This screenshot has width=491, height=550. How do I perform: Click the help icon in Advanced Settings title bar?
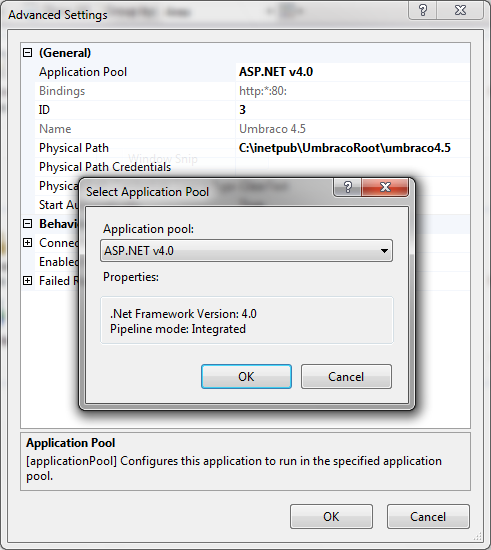tap(423, 10)
